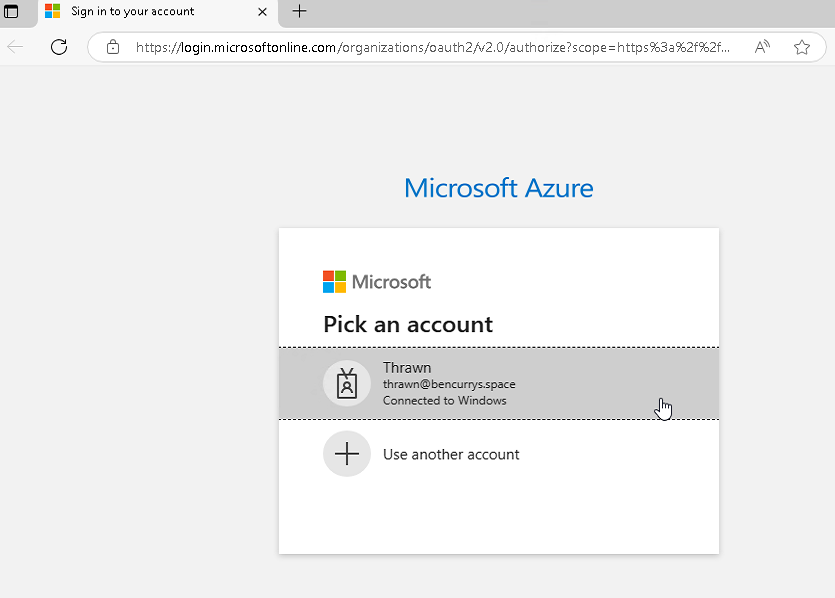Viewport: 835px width, 598px height.
Task: Add page to favorites star icon
Action: [801, 47]
